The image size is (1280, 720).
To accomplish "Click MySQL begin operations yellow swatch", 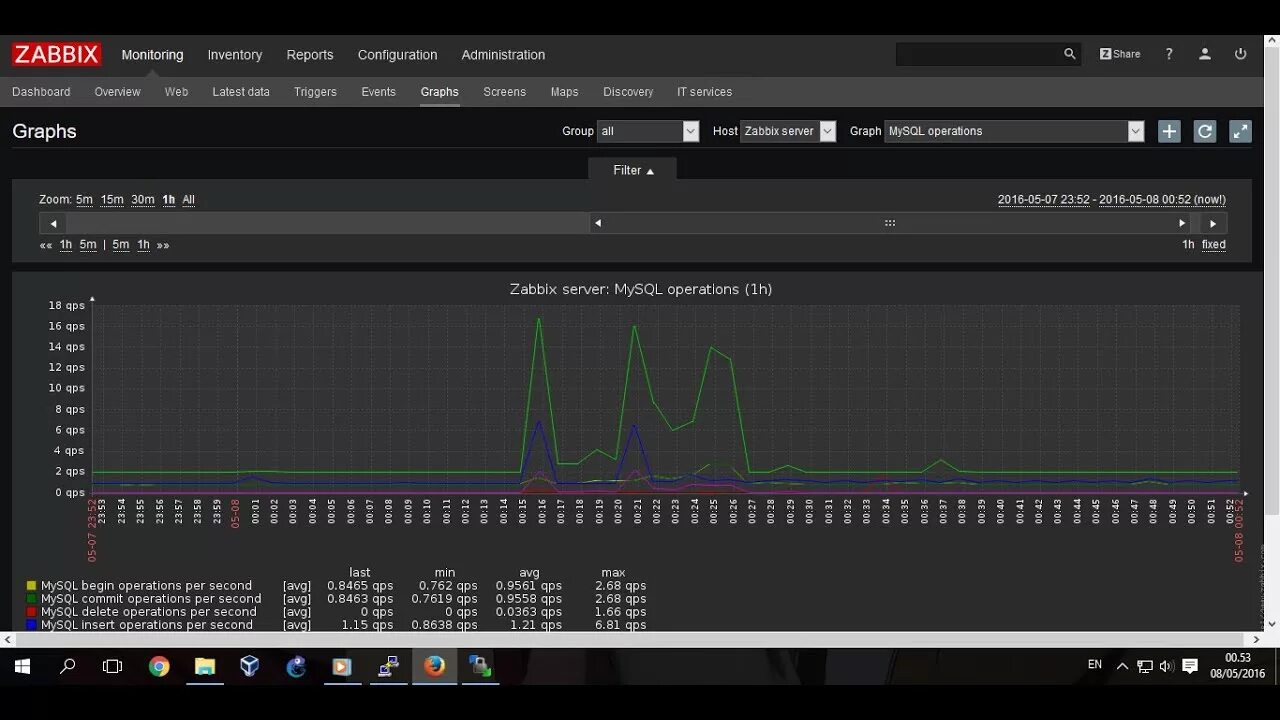I will [x=31, y=586].
